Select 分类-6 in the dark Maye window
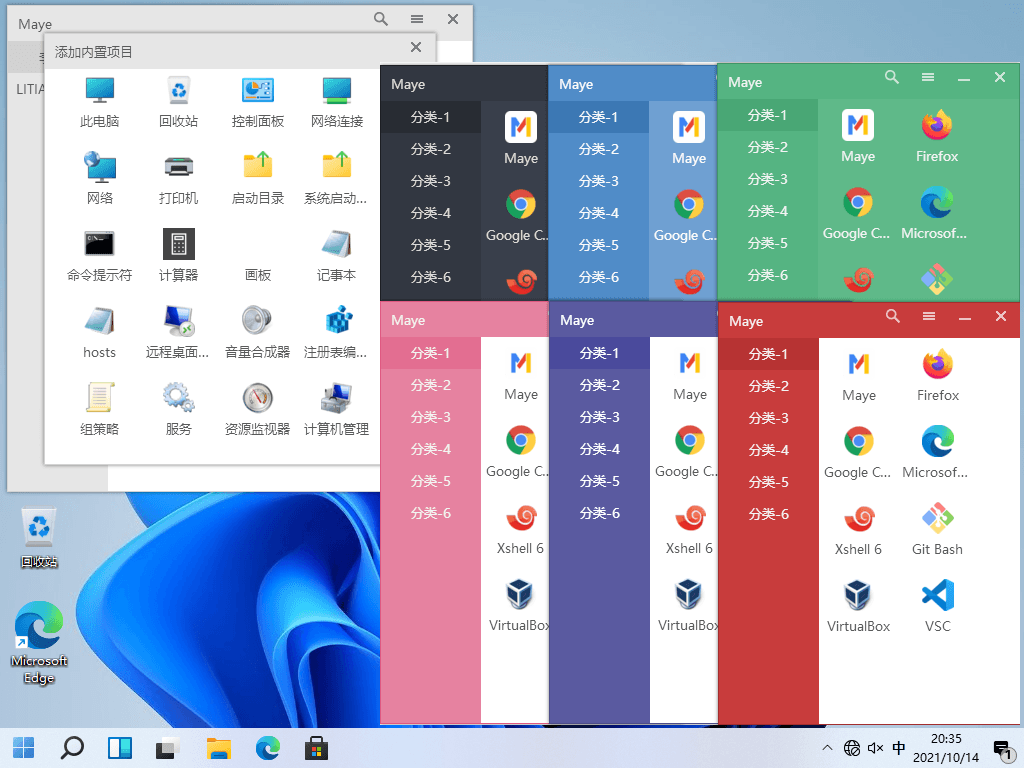Viewport: 1024px width, 768px height. click(430, 277)
